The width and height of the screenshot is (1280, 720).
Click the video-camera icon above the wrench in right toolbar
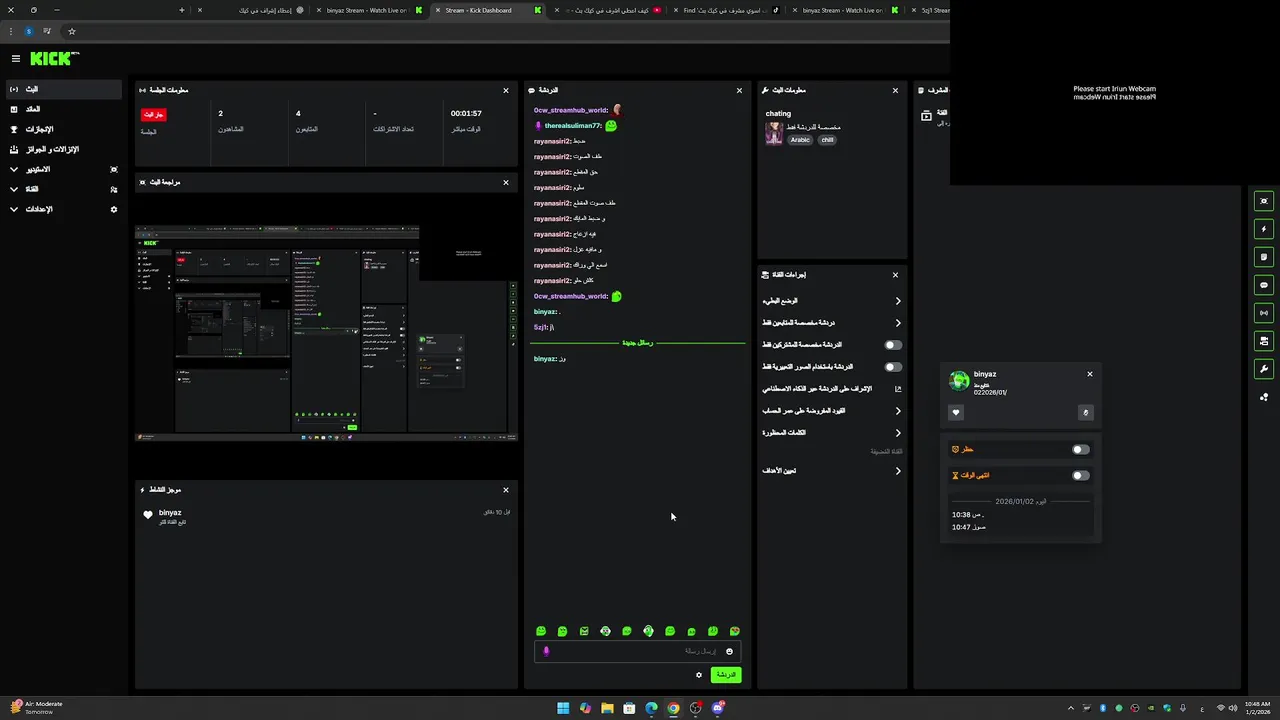pos(1264,341)
